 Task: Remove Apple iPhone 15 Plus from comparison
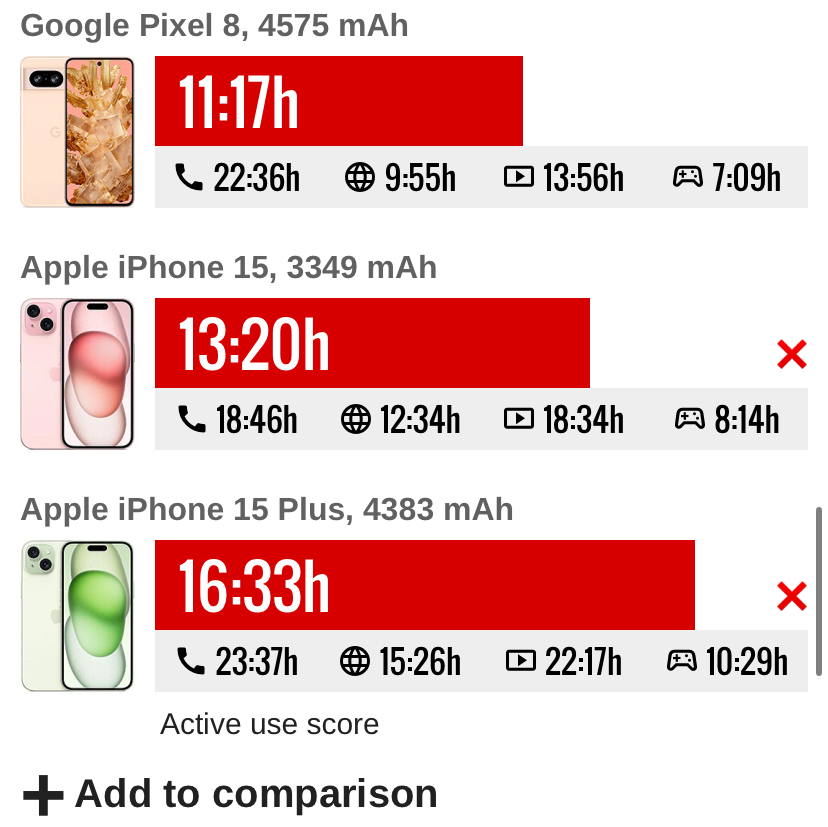coord(792,596)
